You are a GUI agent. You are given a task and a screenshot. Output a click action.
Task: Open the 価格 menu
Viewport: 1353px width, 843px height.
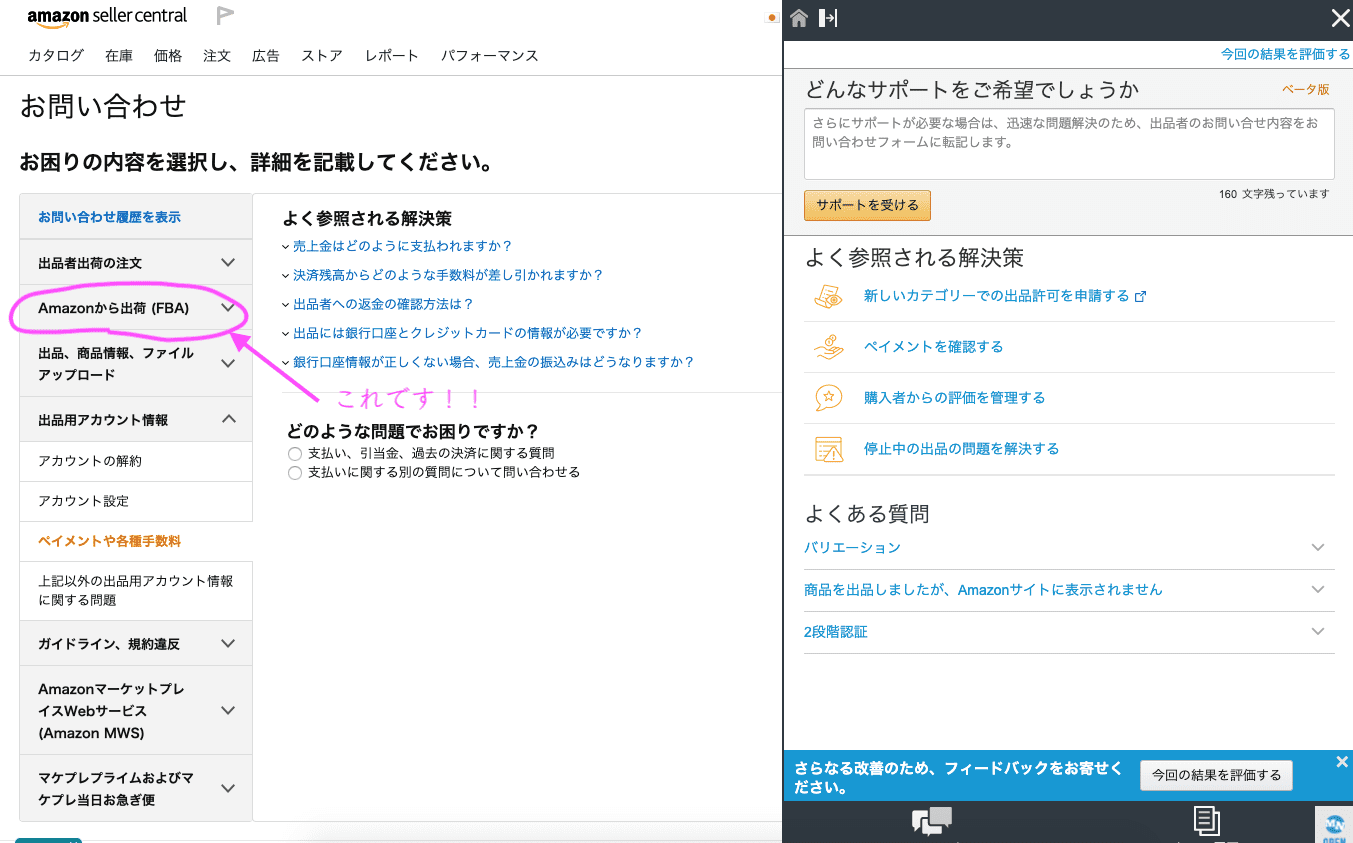click(x=168, y=56)
